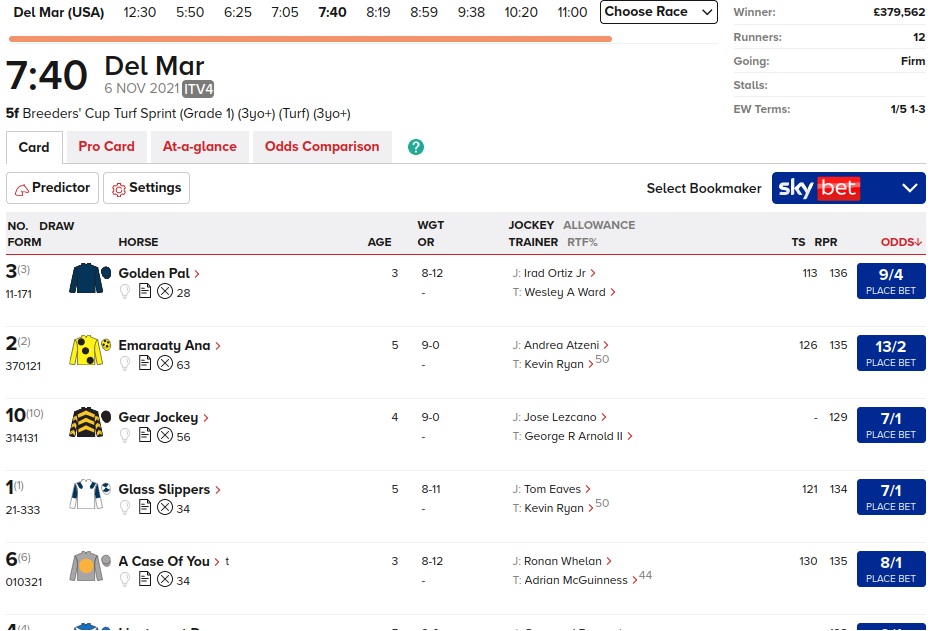Viewport: 931px width, 631px height.
Task: Click the green help question mark icon
Action: point(416,147)
